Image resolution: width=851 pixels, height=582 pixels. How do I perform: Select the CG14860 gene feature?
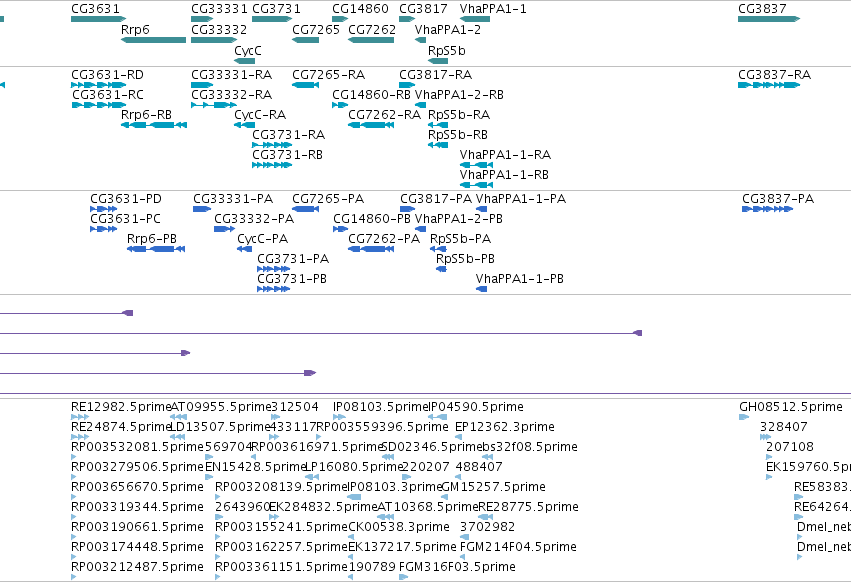[x=340, y=19]
